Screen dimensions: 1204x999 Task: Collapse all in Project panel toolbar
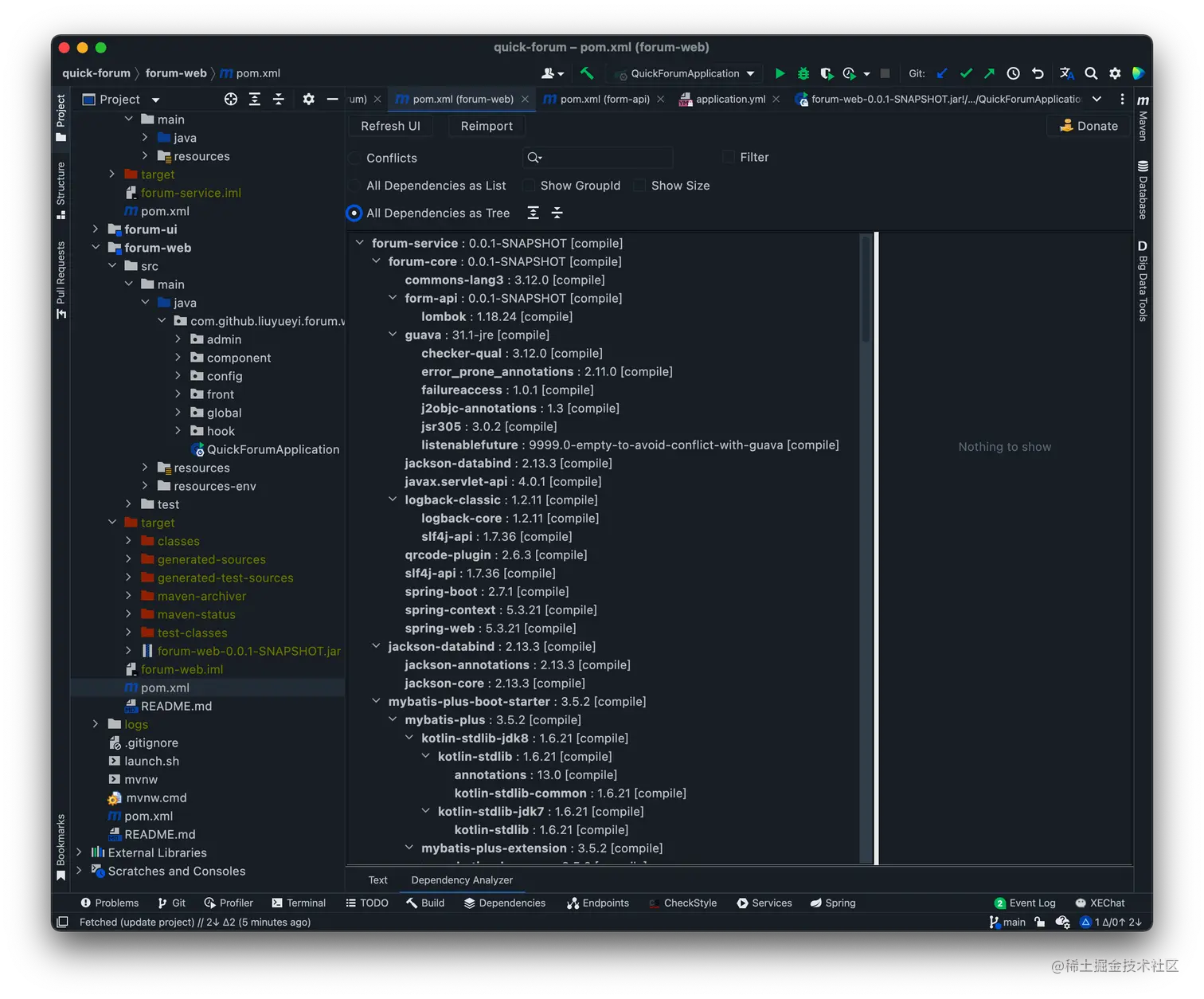[279, 99]
